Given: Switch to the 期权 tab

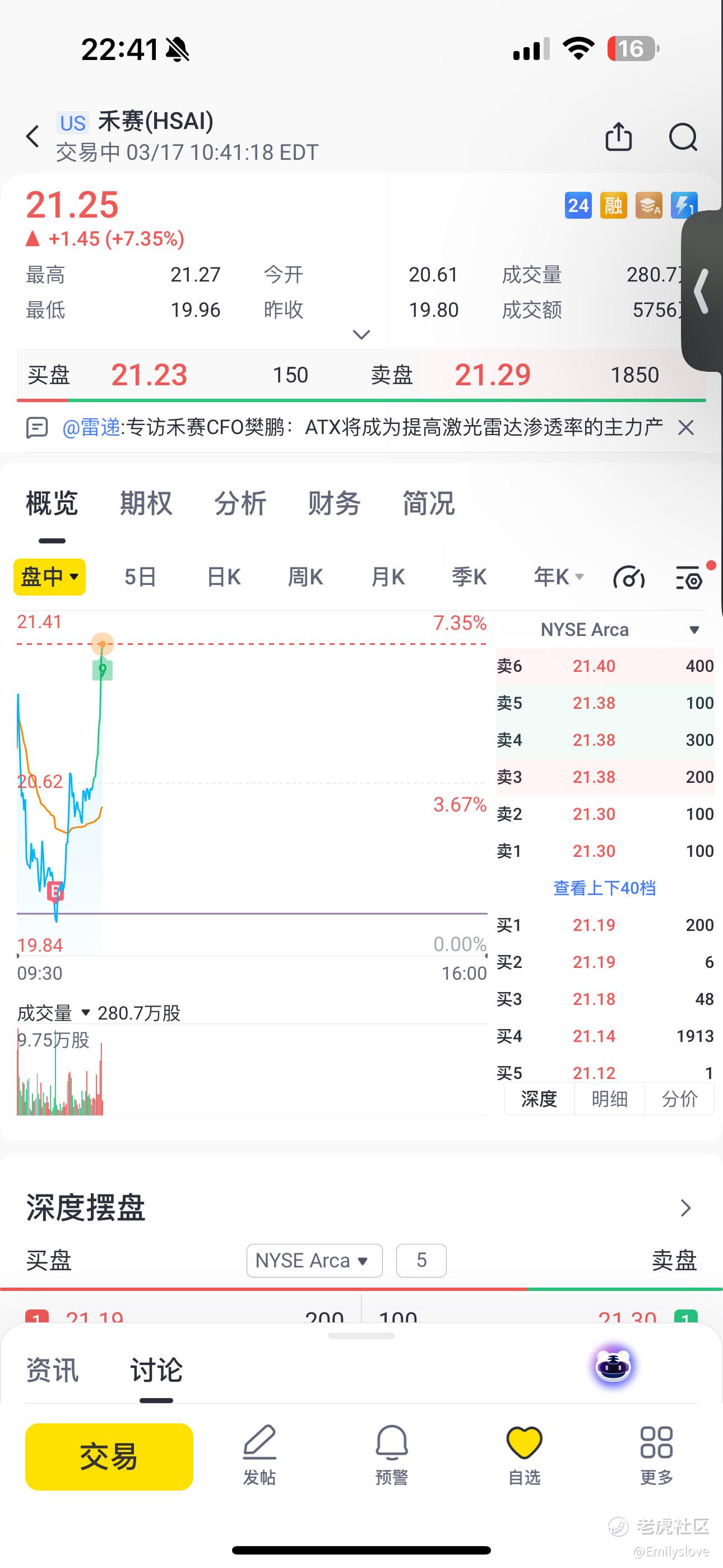Looking at the screenshot, I should point(146,504).
